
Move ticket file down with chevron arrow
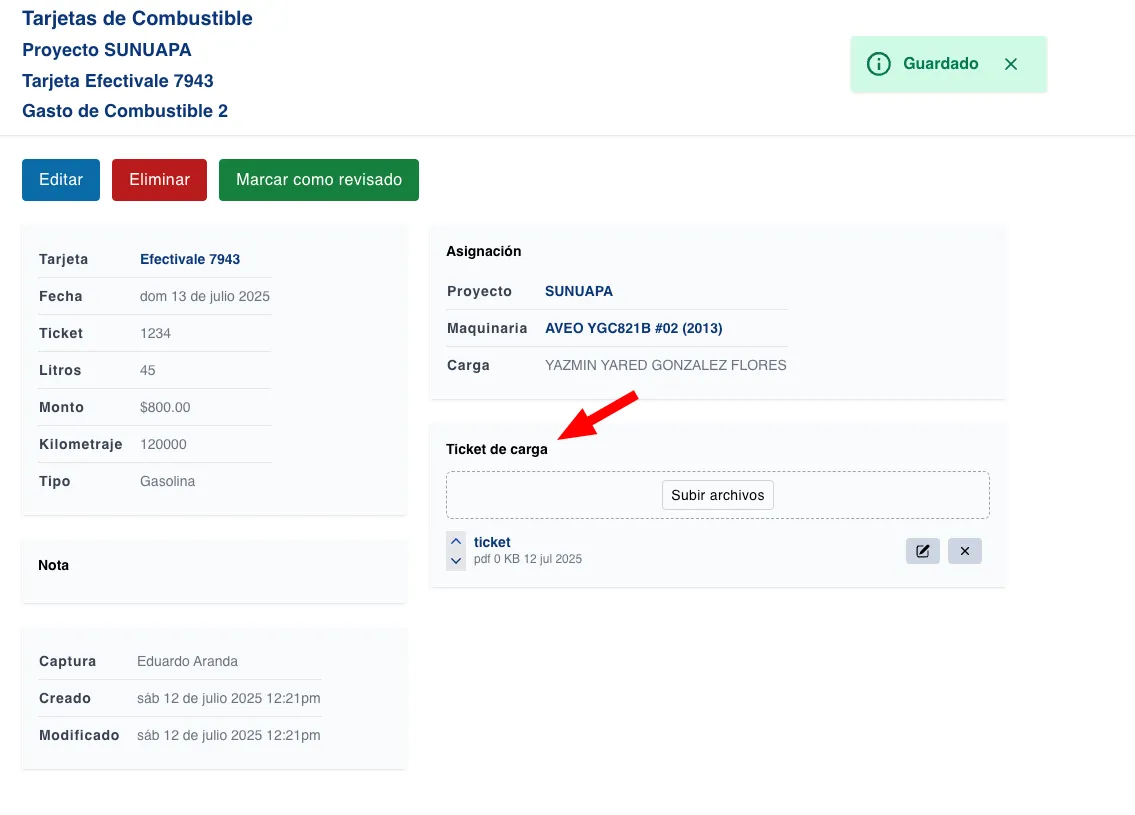coord(456,561)
